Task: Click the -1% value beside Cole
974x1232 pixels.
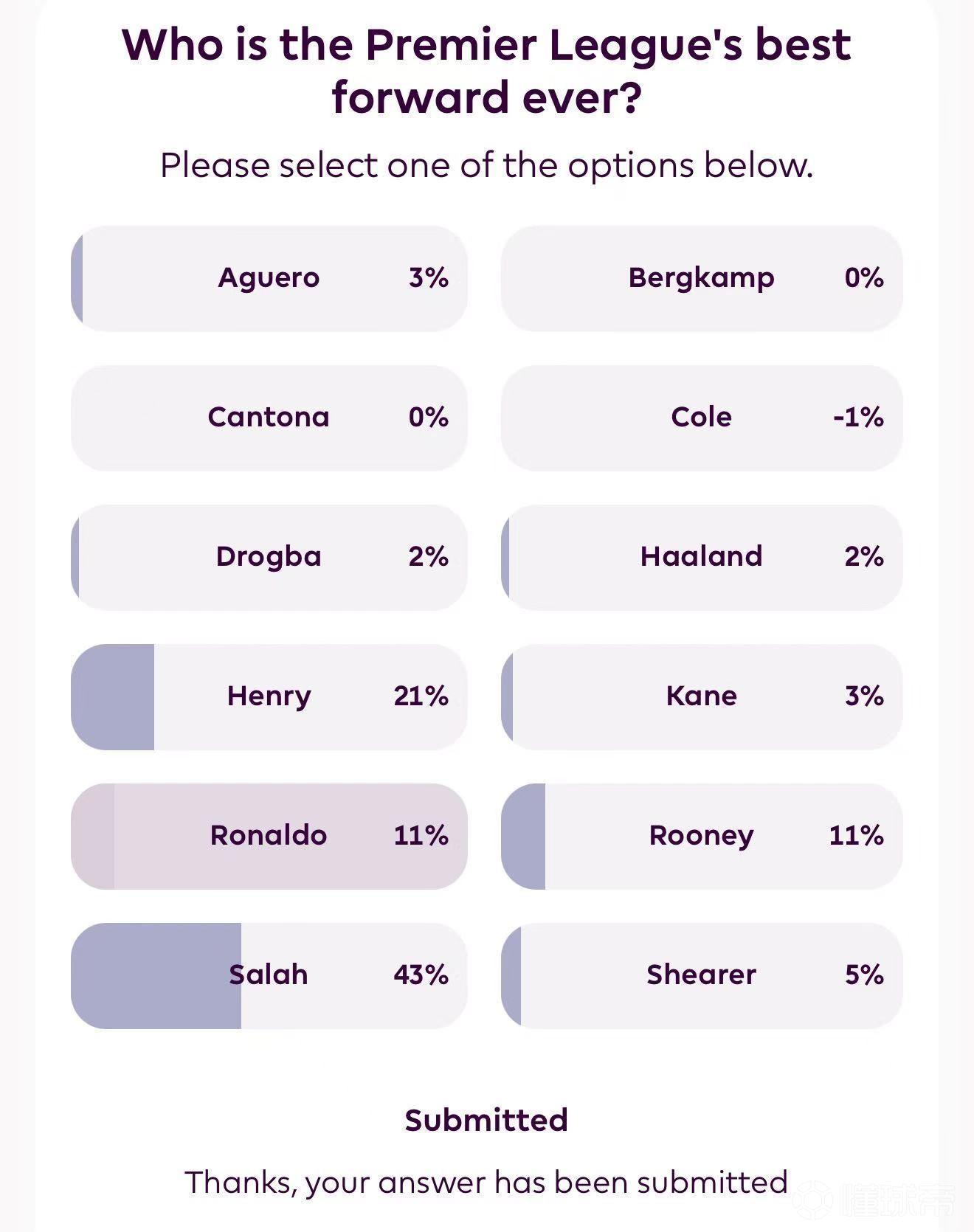Action: click(858, 418)
